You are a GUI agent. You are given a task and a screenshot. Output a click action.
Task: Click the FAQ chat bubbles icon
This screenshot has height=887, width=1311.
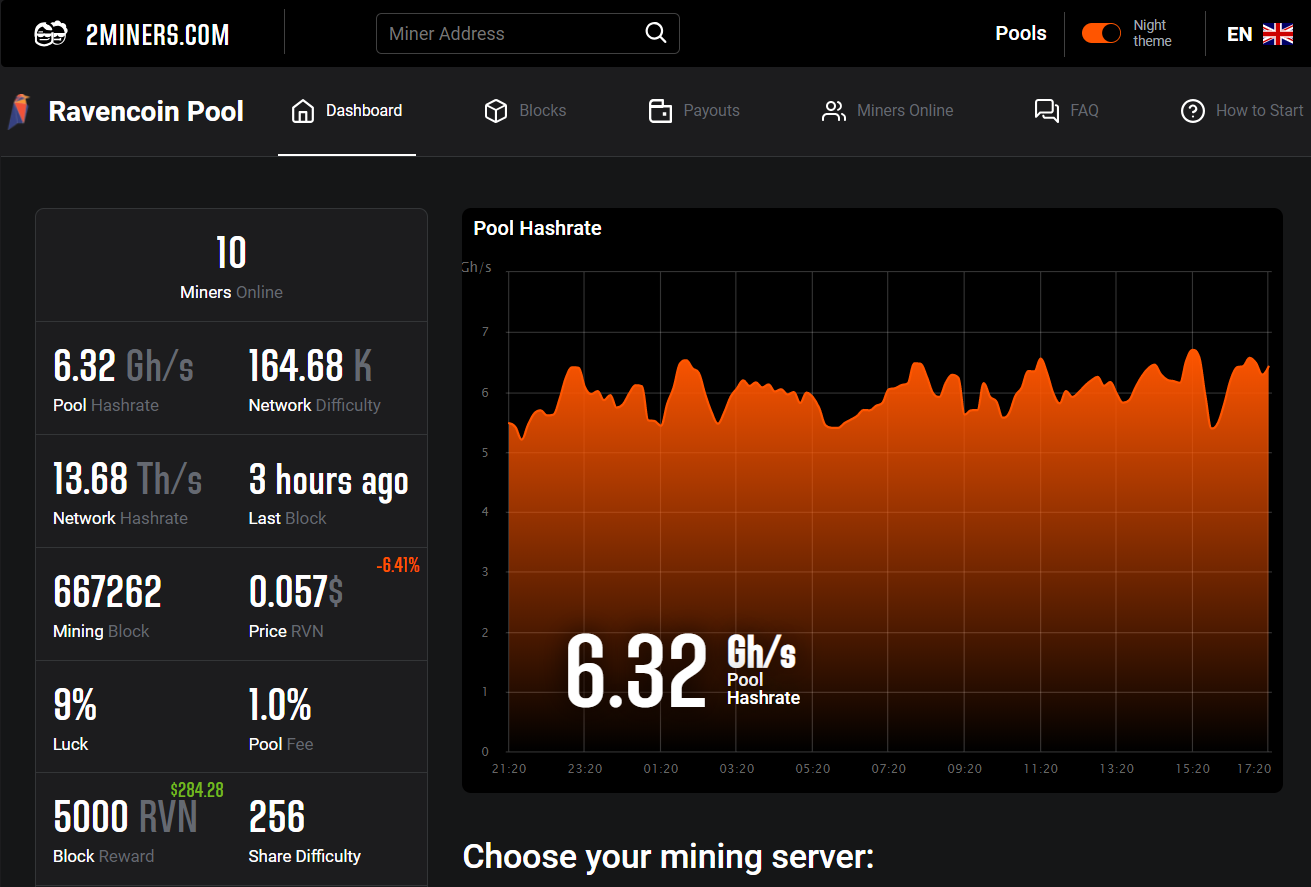click(x=1046, y=111)
